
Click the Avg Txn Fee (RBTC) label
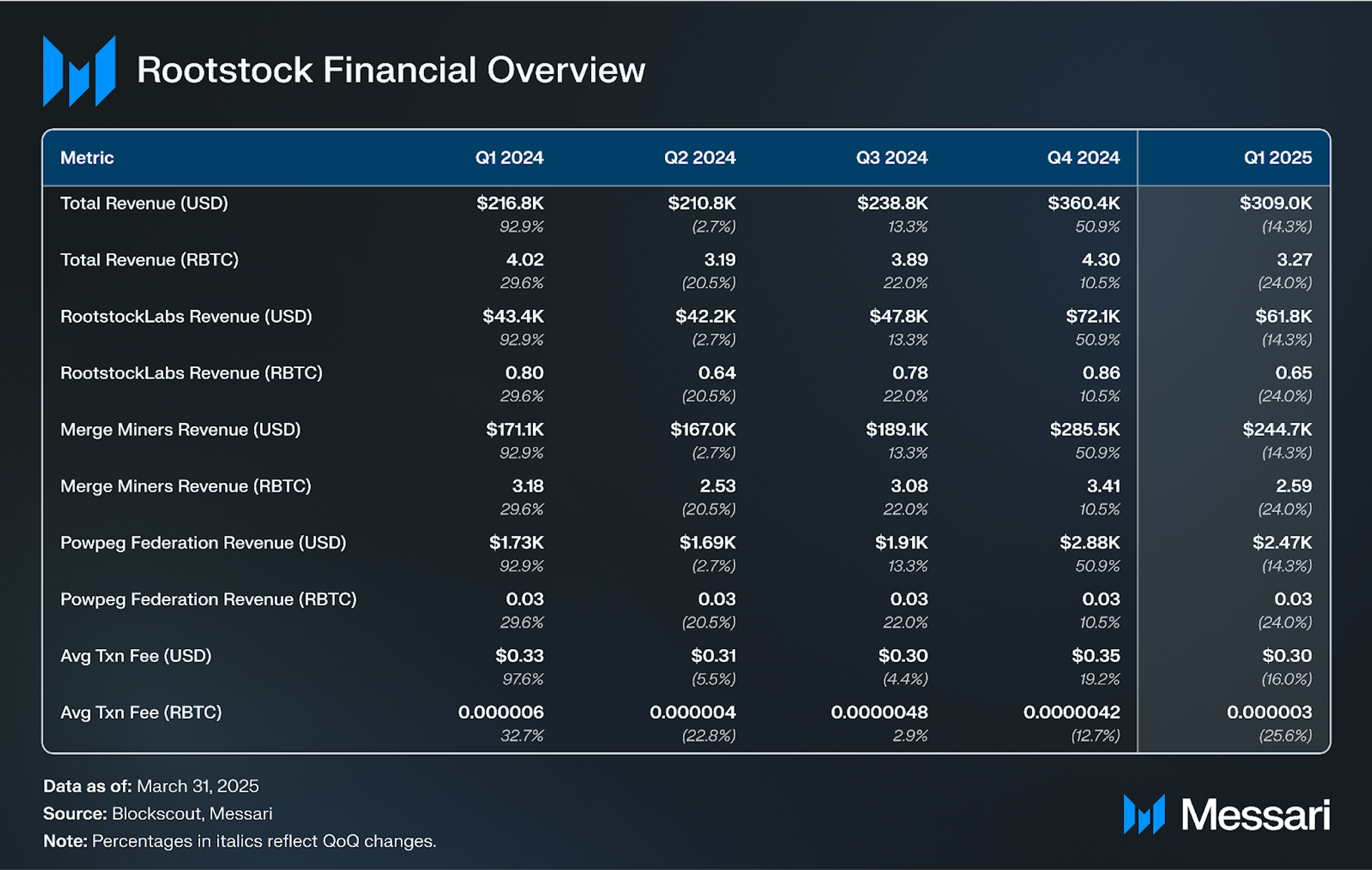click(141, 713)
